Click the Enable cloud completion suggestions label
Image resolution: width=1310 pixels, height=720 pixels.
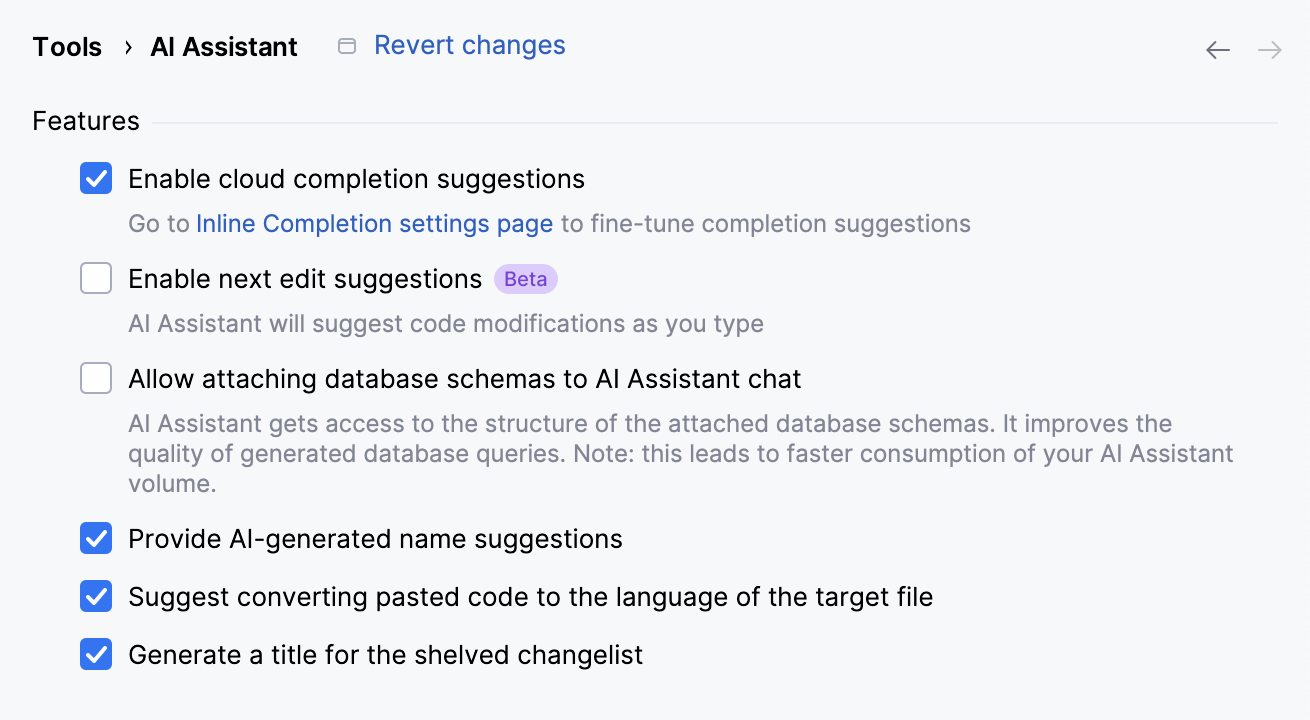click(x=356, y=178)
